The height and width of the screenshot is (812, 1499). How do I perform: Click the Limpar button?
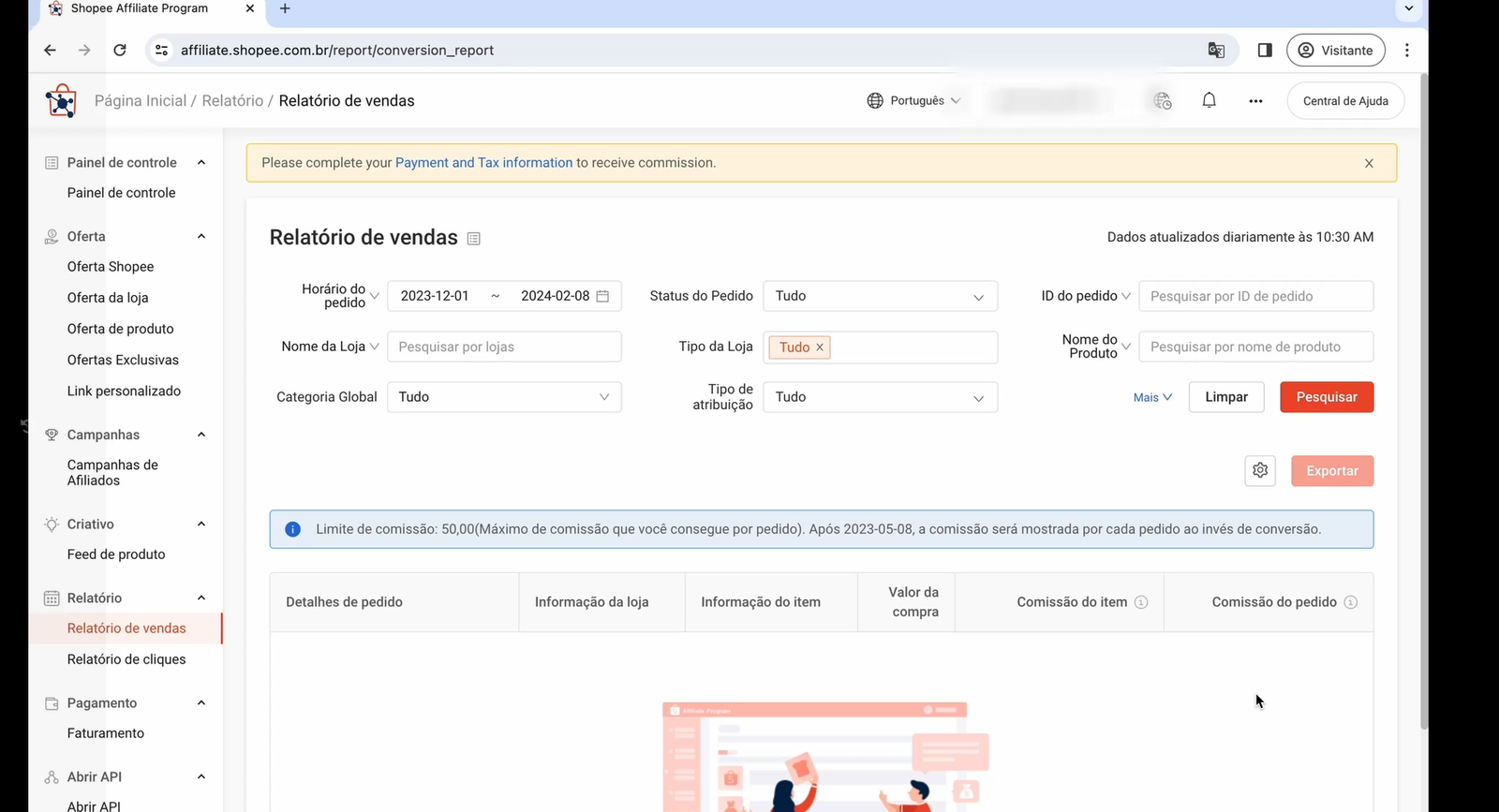click(x=1226, y=397)
